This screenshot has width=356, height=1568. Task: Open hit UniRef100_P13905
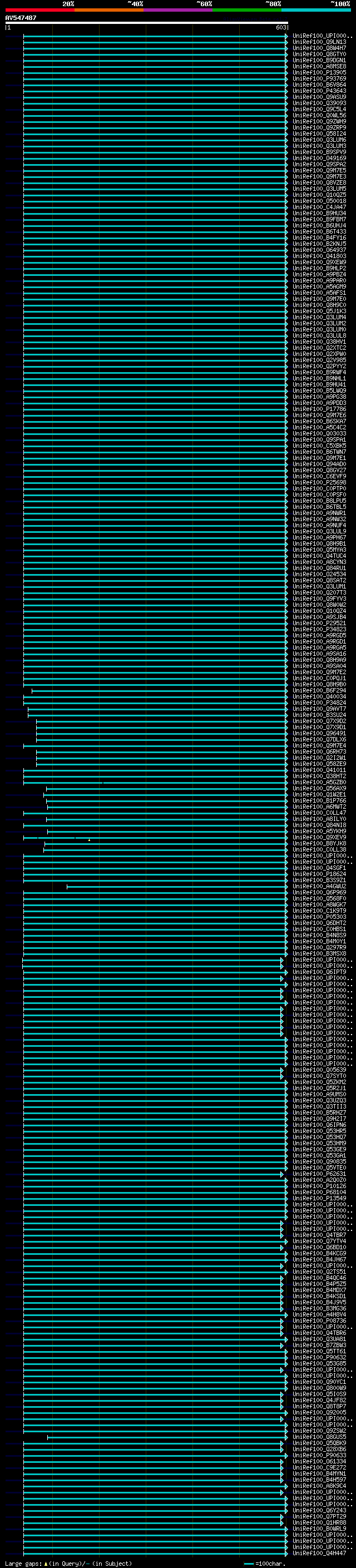[x=319, y=73]
